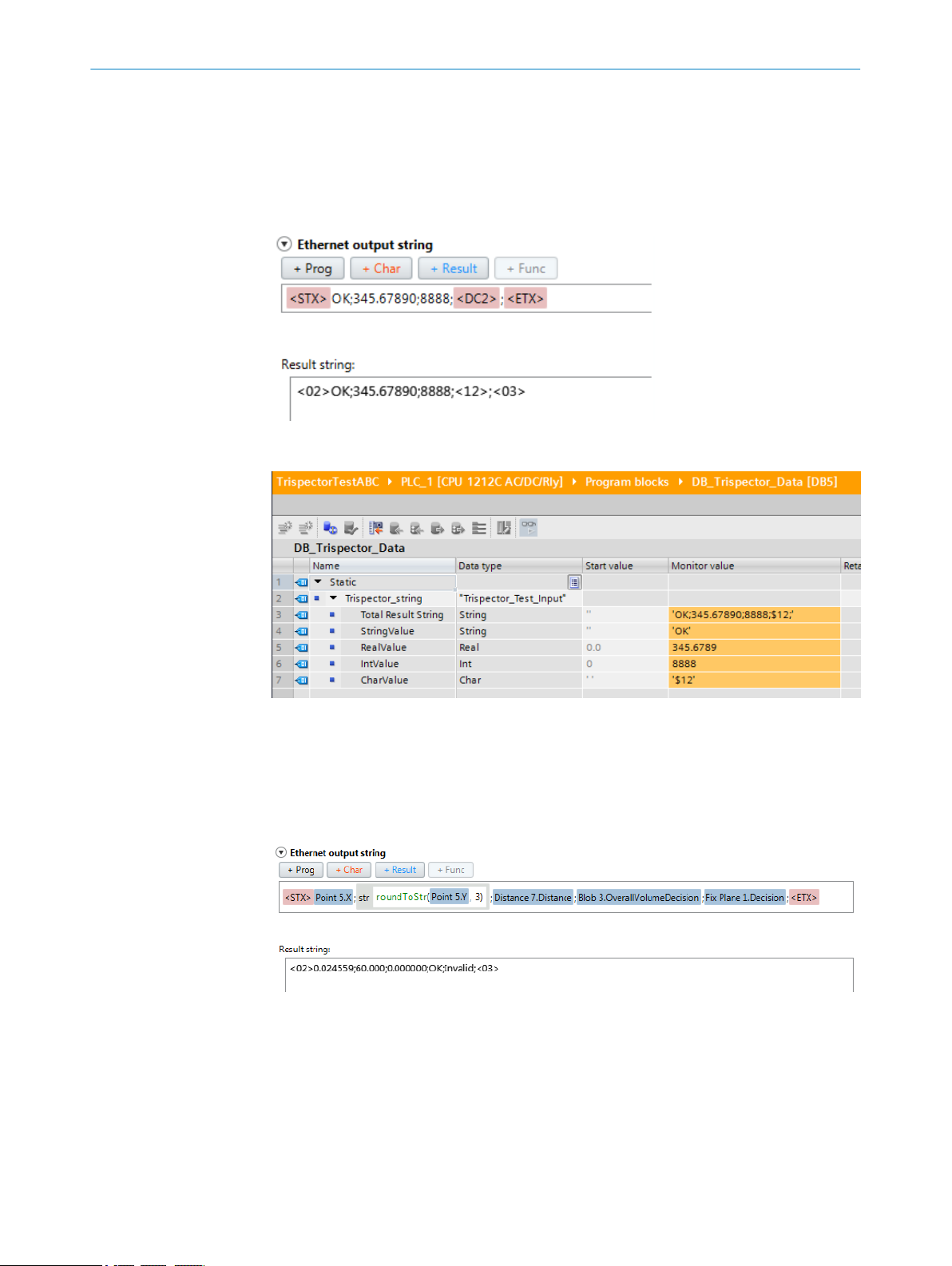952x1266 pixels.
Task: Select the StringValue row name
Action: point(387,631)
